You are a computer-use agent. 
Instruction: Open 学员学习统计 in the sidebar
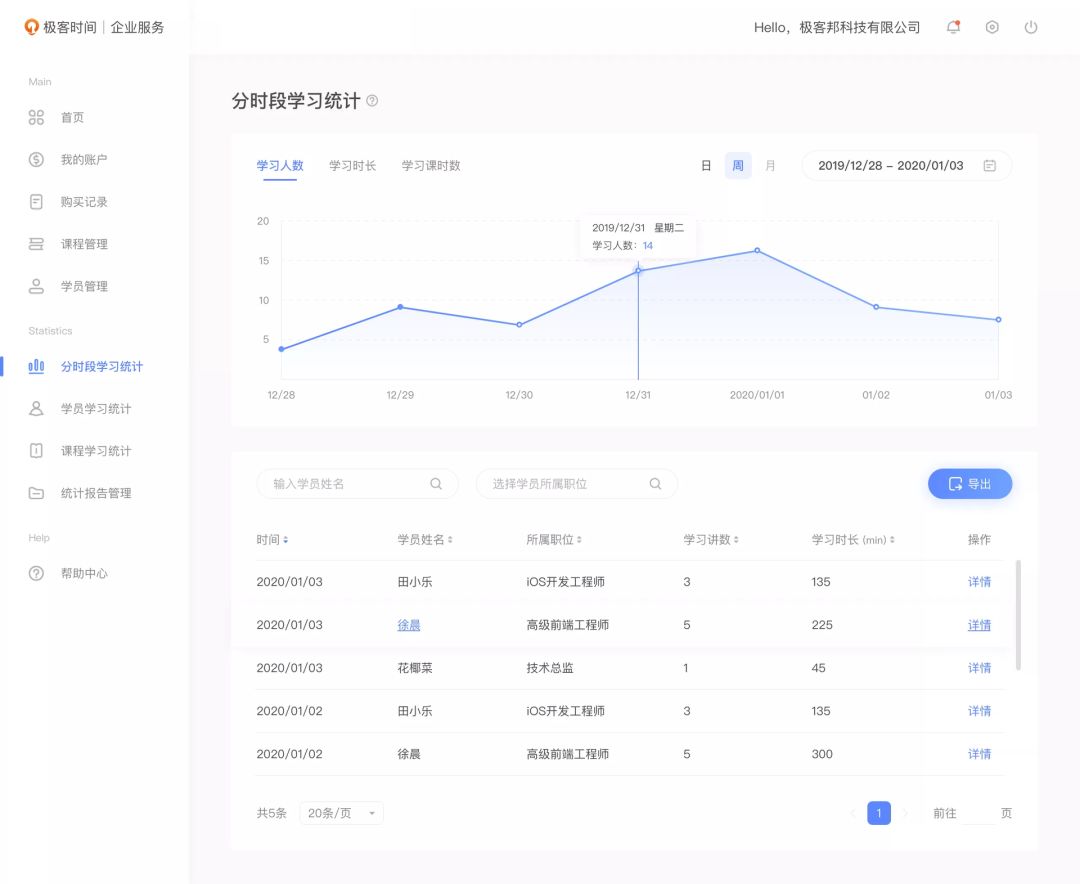pos(96,409)
